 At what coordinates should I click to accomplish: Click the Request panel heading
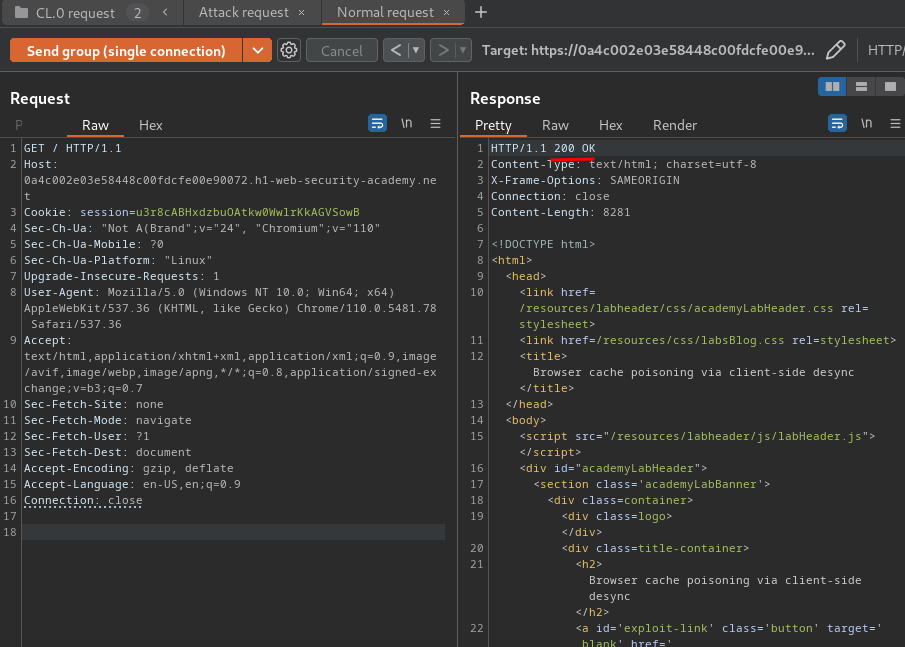click(40, 99)
